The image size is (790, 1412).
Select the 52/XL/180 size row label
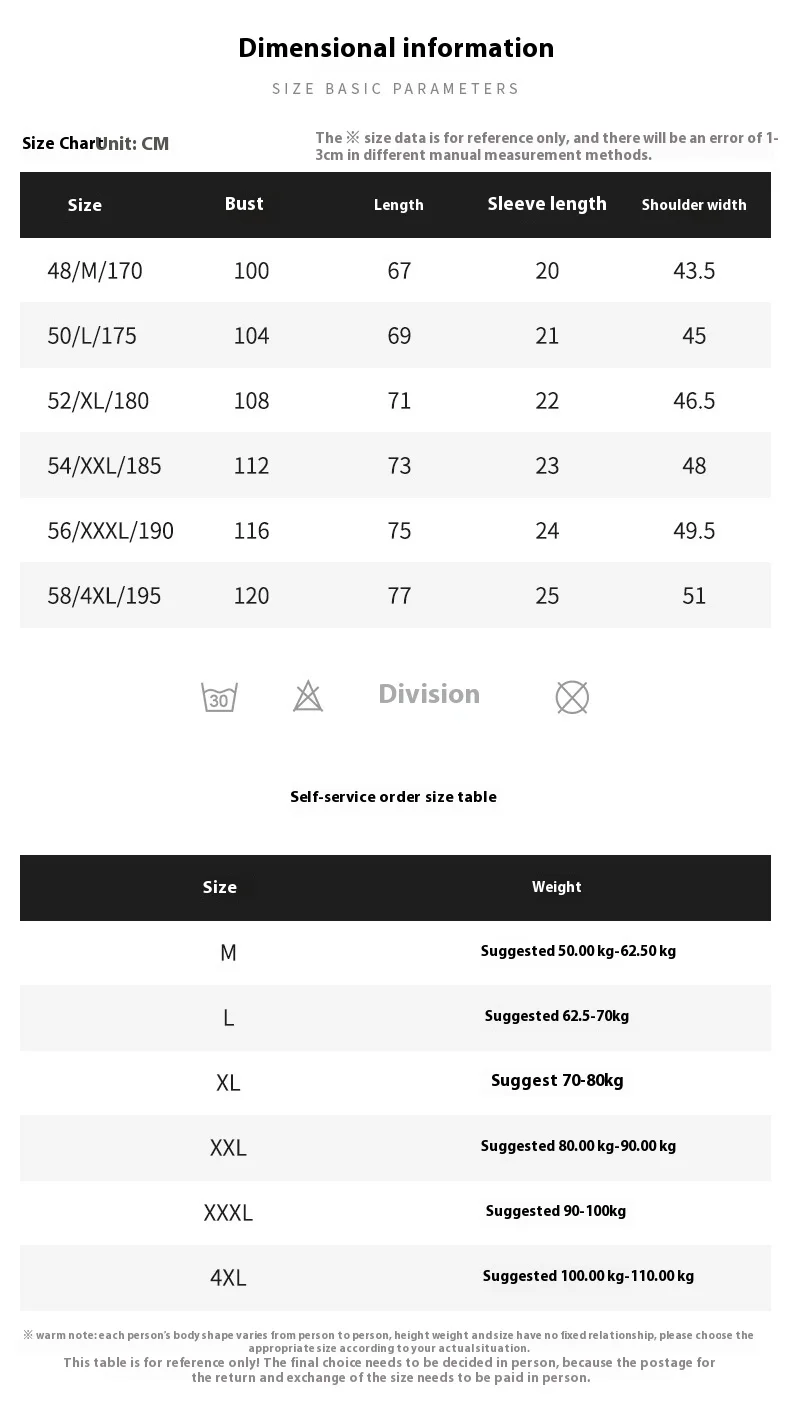pos(98,401)
